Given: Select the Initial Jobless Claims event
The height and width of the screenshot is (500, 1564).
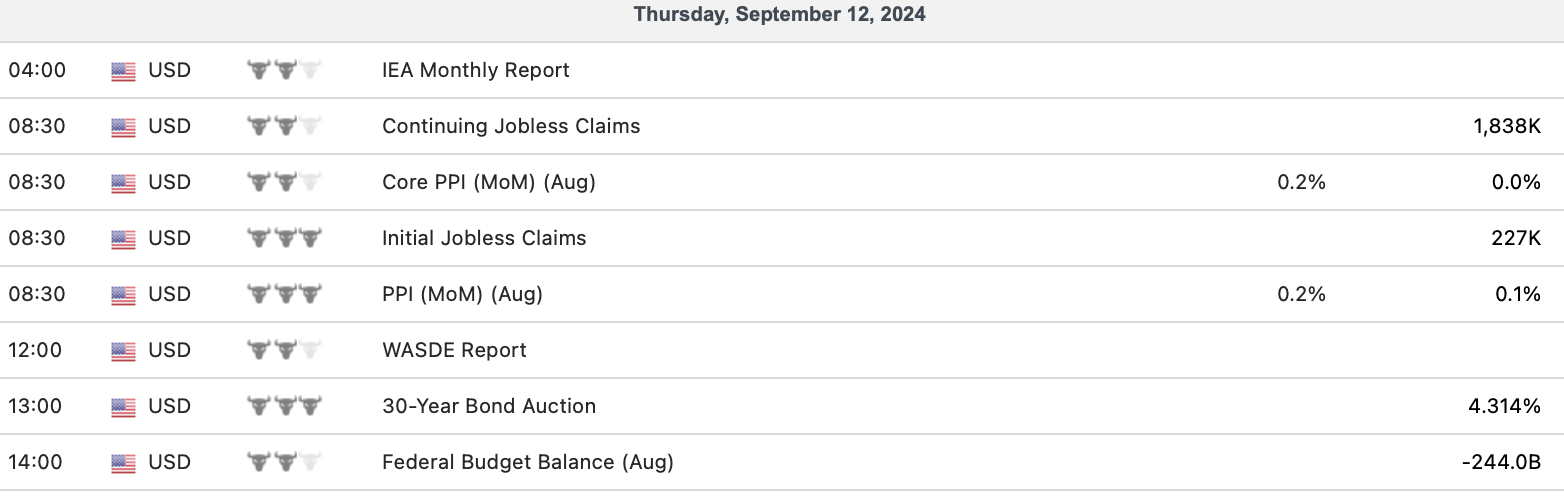Looking at the screenshot, I should click(x=484, y=239).
